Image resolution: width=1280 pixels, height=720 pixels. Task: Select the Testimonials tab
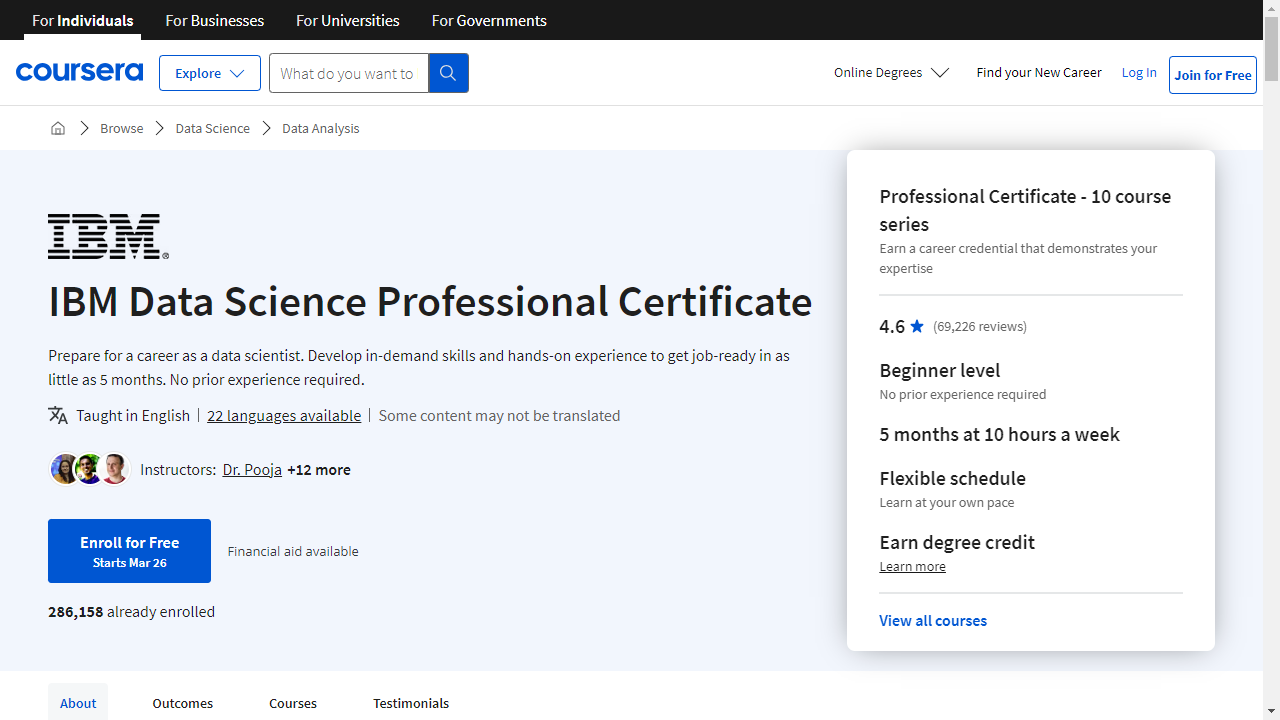coord(411,702)
